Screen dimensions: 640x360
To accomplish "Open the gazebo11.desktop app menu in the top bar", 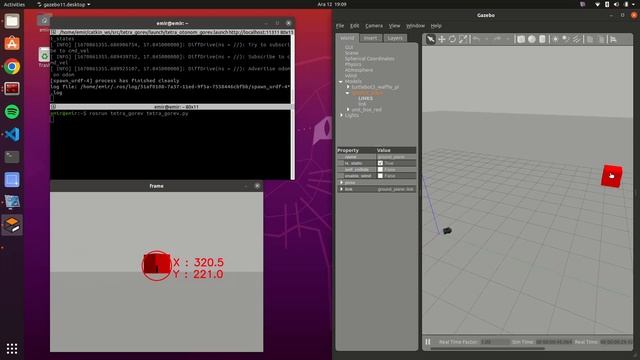I will click(63, 4).
